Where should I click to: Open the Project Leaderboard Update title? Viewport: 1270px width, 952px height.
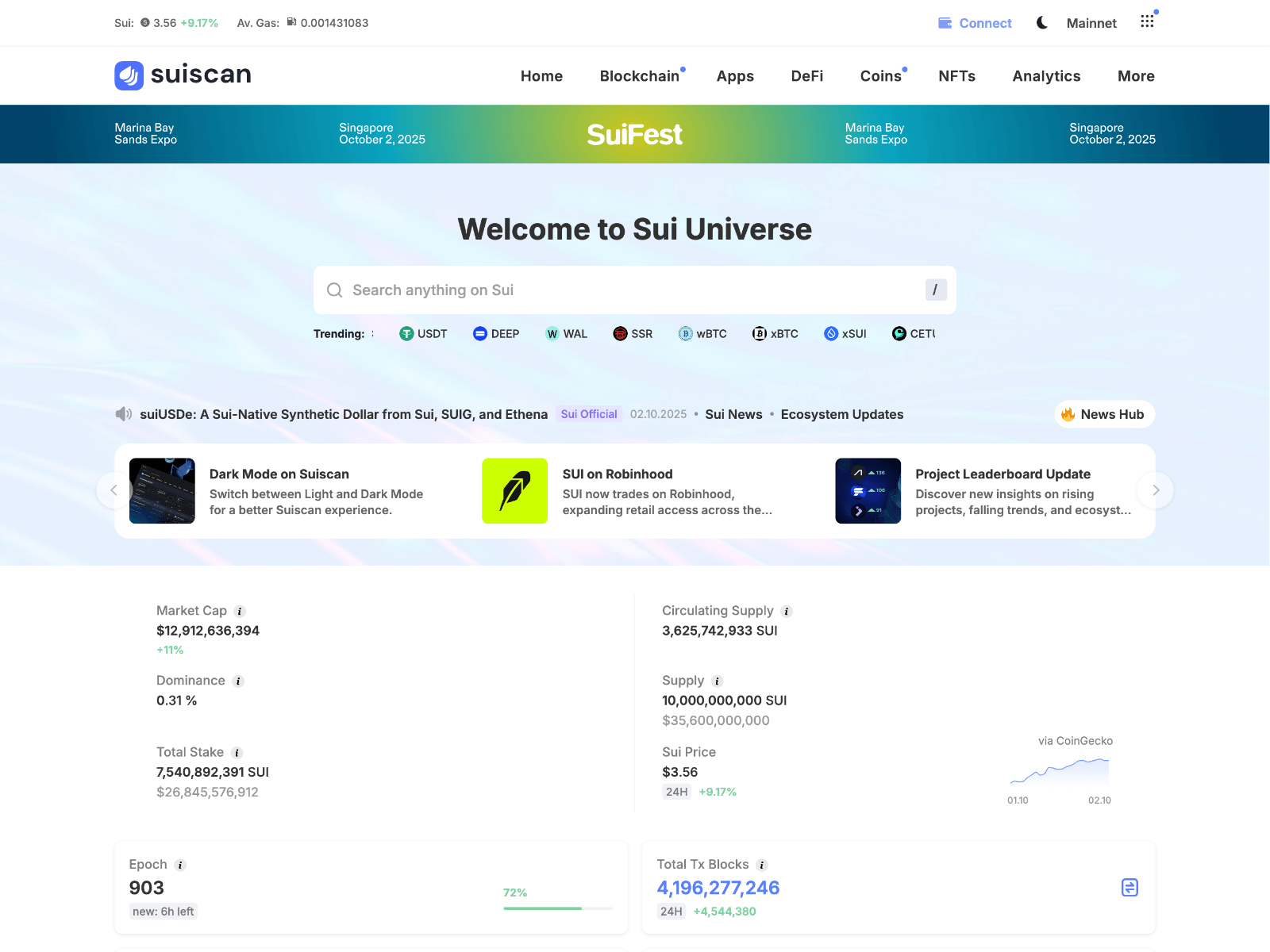pyautogui.click(x=1003, y=474)
